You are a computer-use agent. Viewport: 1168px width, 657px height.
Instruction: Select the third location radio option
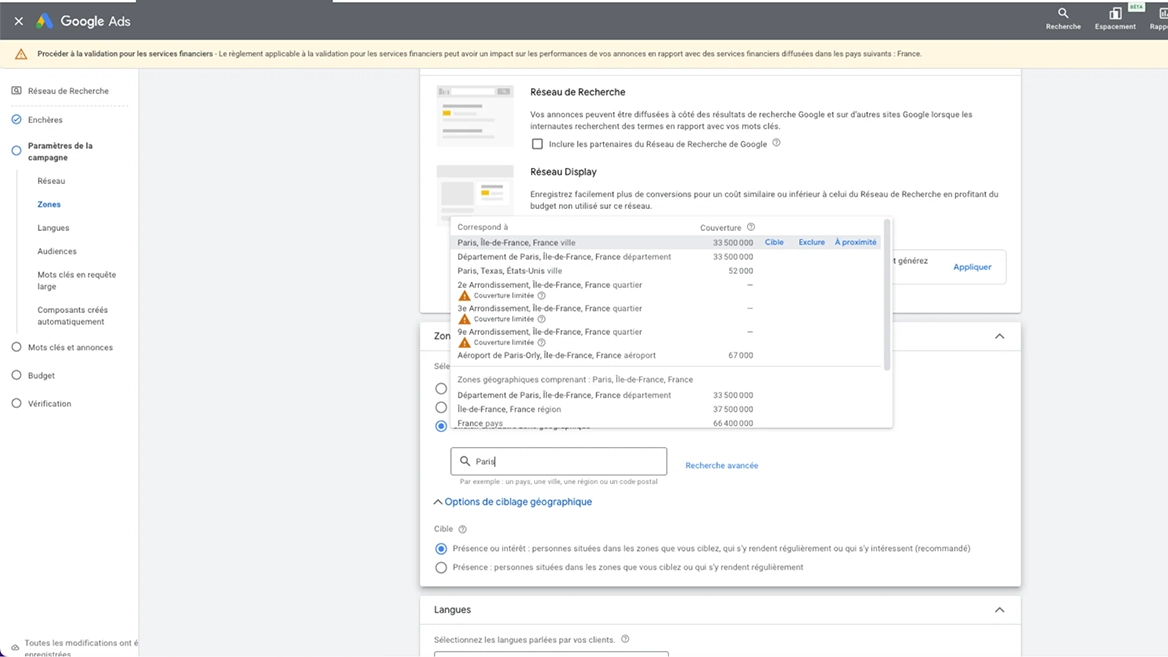click(441, 426)
